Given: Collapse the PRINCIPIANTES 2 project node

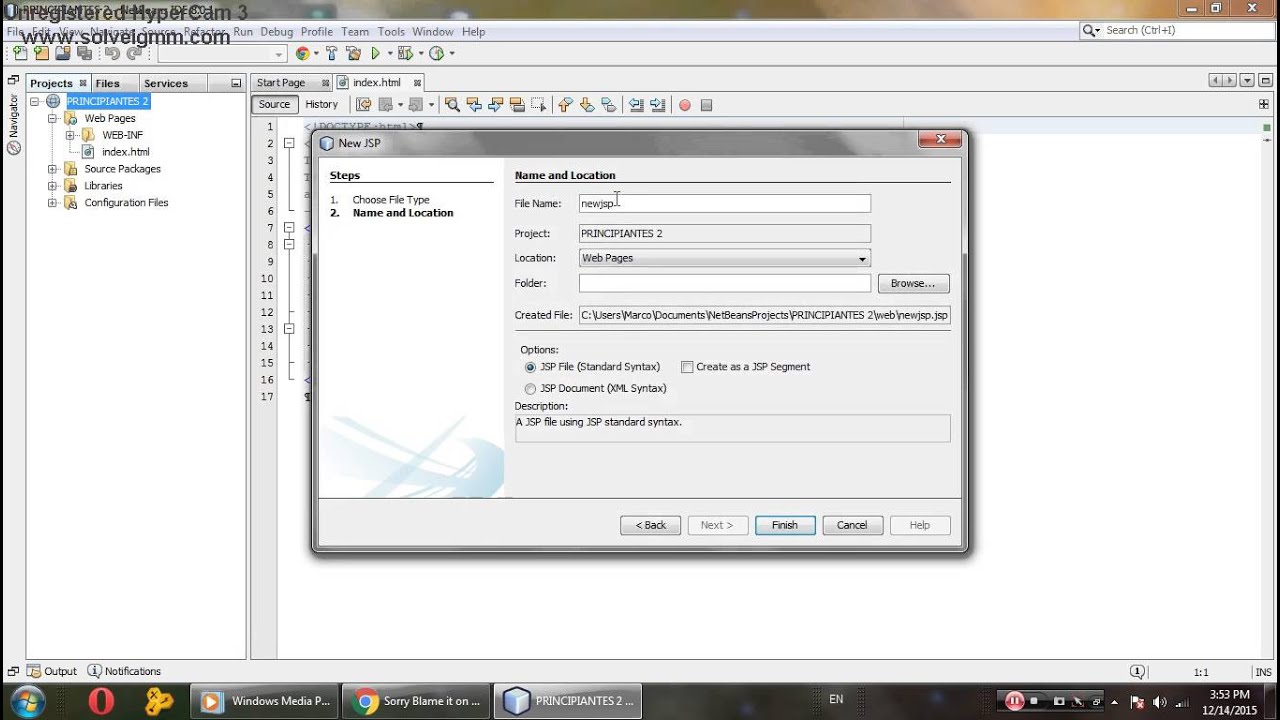Looking at the screenshot, I should [x=35, y=101].
